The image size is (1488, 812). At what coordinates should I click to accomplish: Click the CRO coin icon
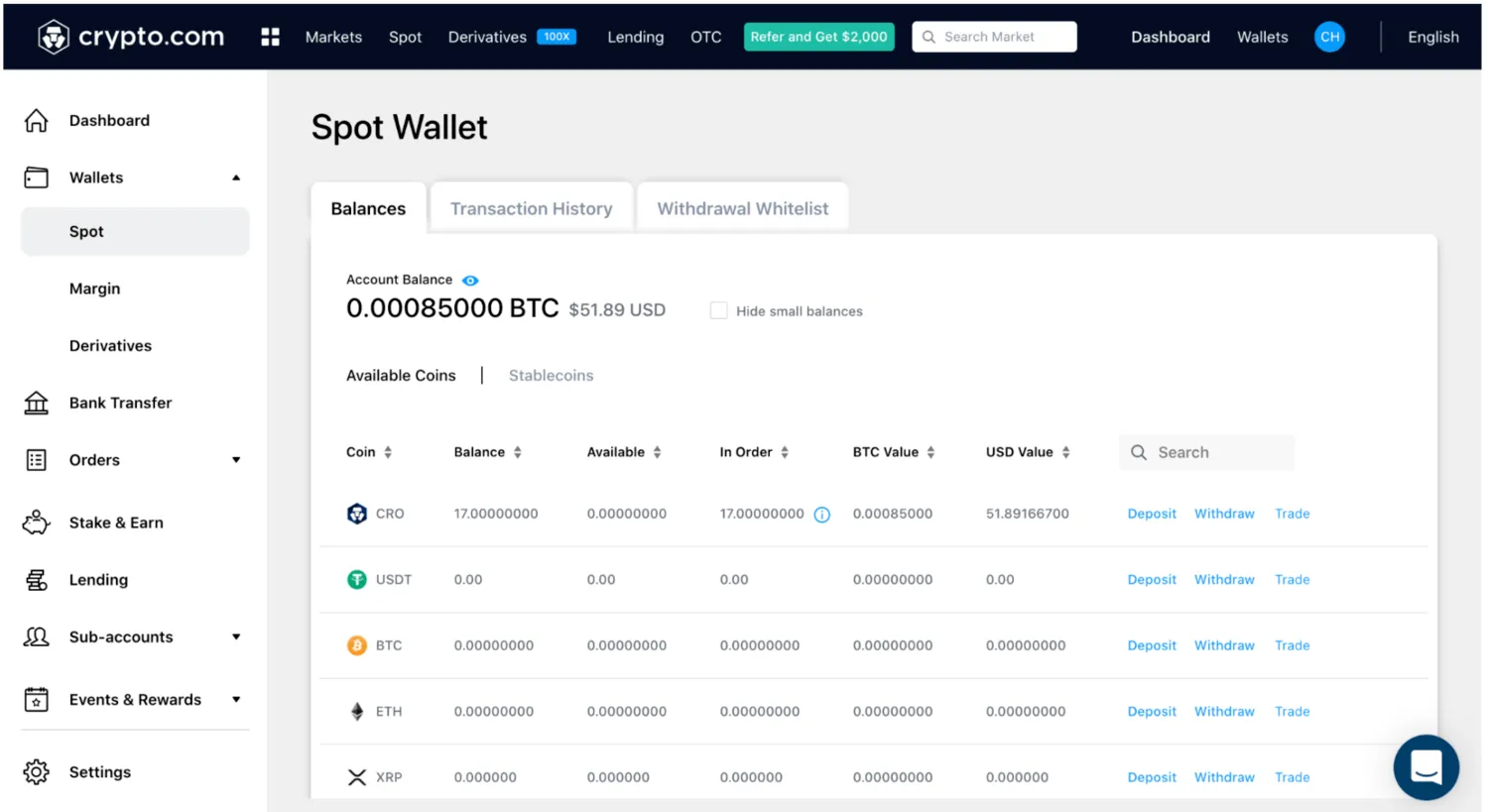tap(357, 514)
